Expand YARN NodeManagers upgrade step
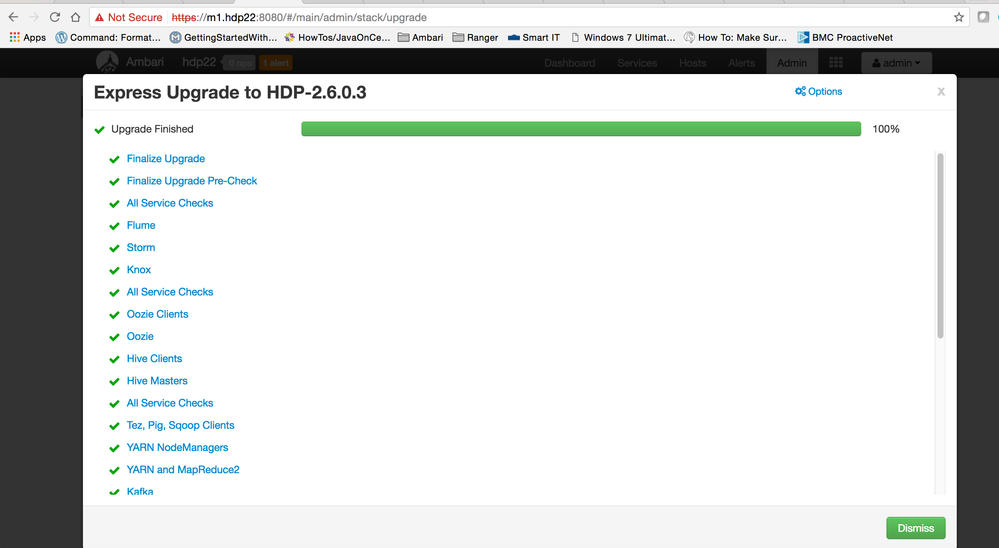 (177, 448)
